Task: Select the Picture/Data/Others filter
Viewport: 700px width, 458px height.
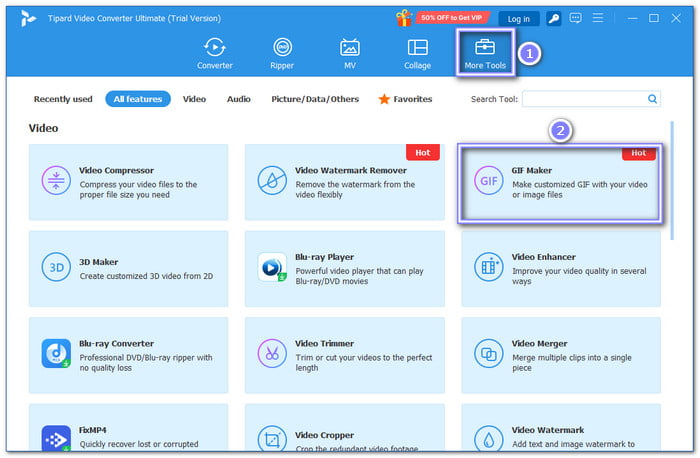Action: pyautogui.click(x=315, y=99)
